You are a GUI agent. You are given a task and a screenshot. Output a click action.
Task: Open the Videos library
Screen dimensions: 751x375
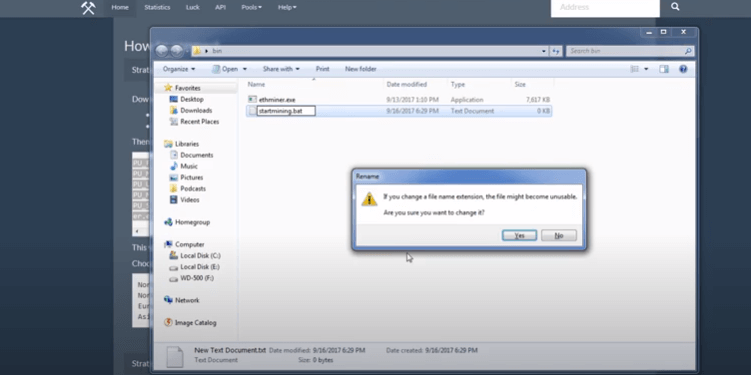click(x=190, y=200)
